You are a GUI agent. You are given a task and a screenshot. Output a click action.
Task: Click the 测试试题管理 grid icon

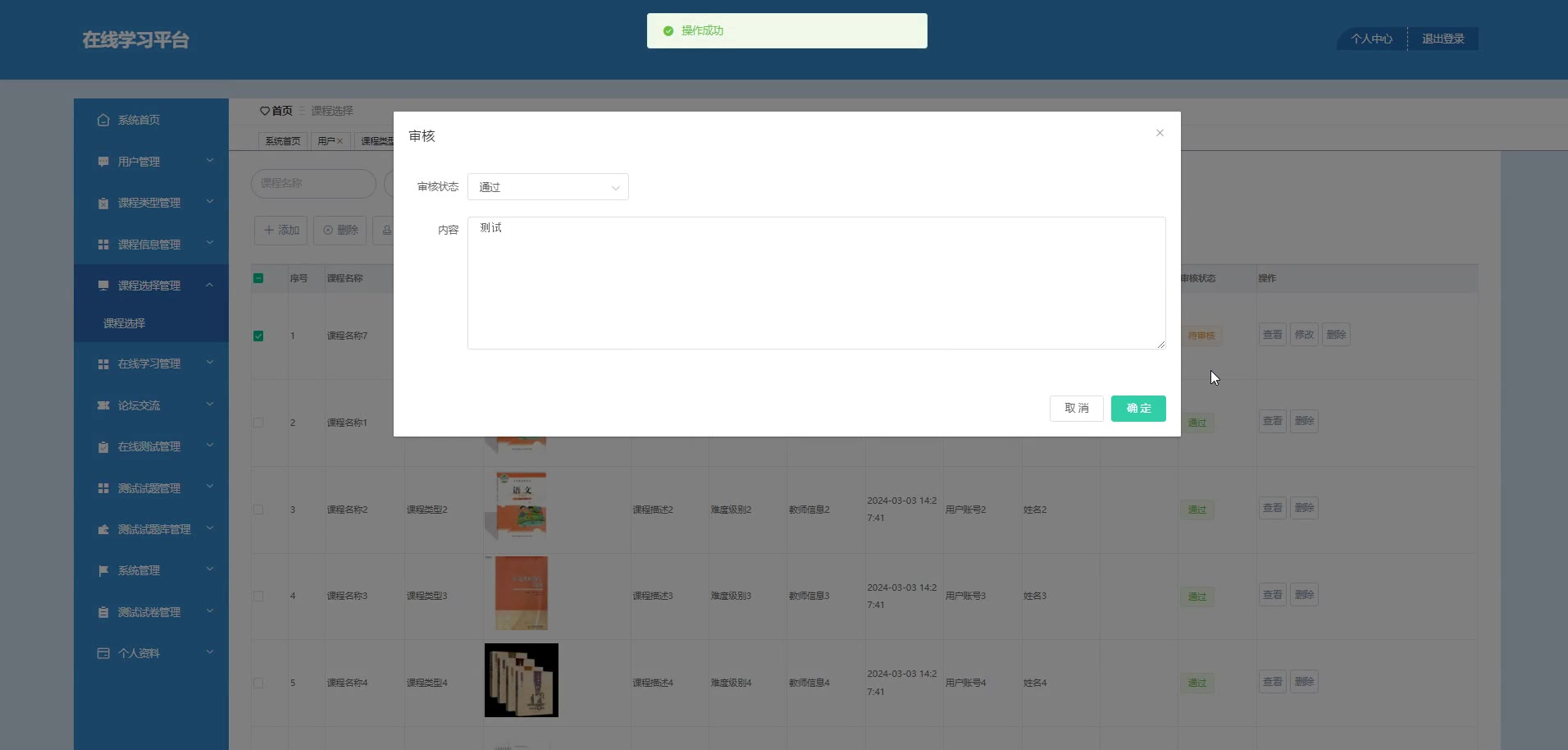103,488
